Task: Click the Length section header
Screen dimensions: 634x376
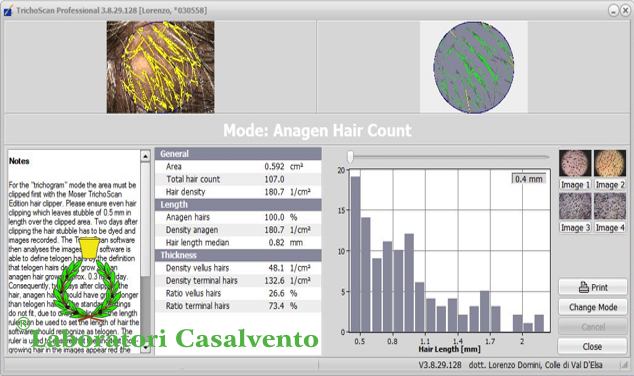Action: click(238, 205)
